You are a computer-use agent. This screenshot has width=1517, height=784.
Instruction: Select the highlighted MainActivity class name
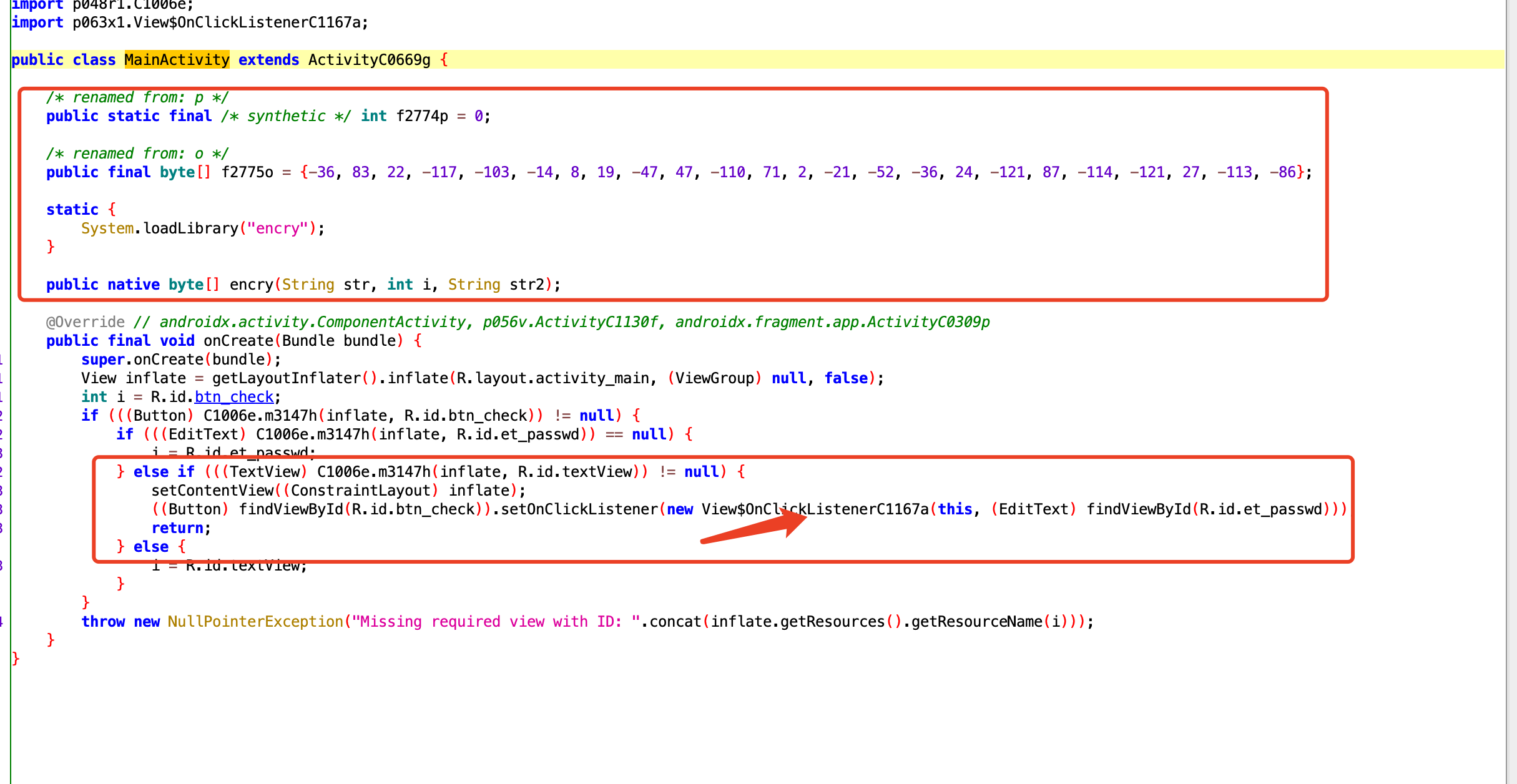click(177, 60)
